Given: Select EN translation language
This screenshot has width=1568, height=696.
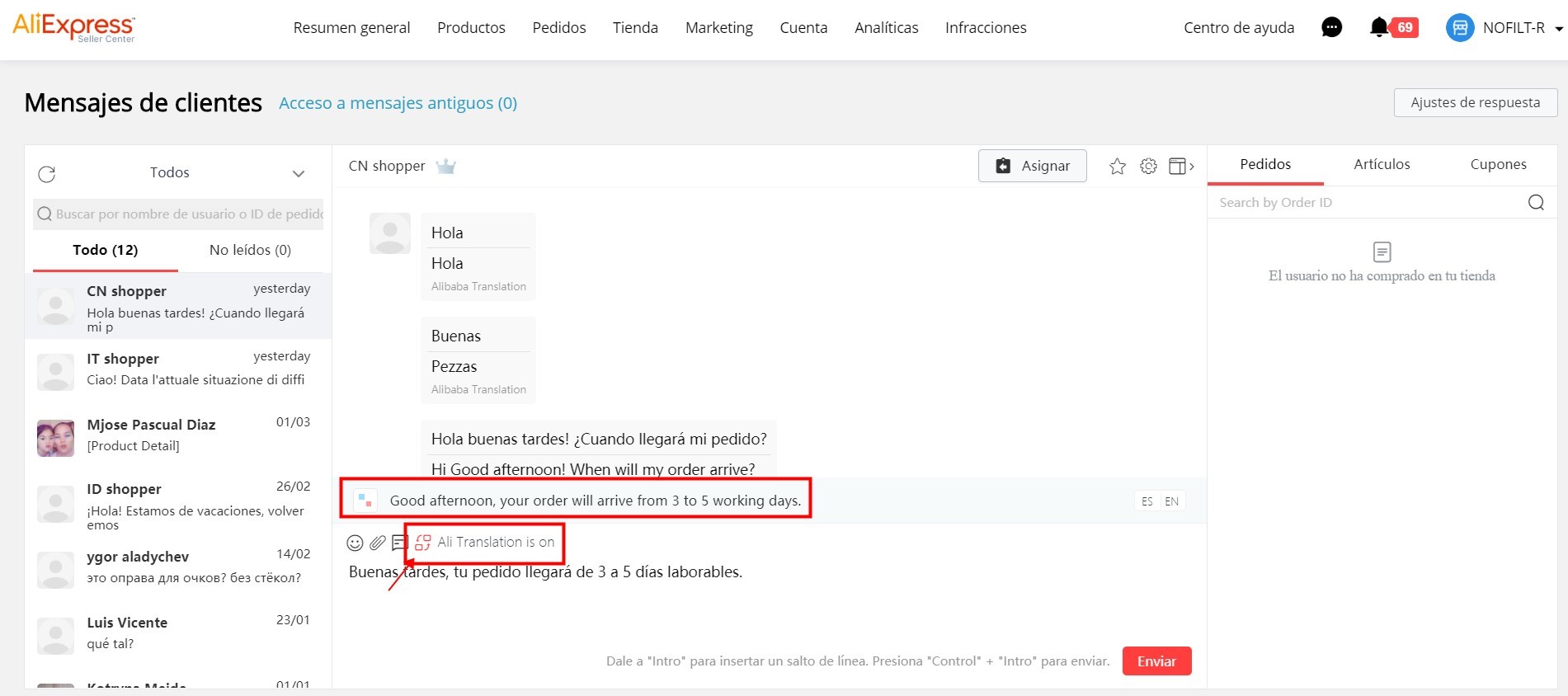Looking at the screenshot, I should point(1172,501).
